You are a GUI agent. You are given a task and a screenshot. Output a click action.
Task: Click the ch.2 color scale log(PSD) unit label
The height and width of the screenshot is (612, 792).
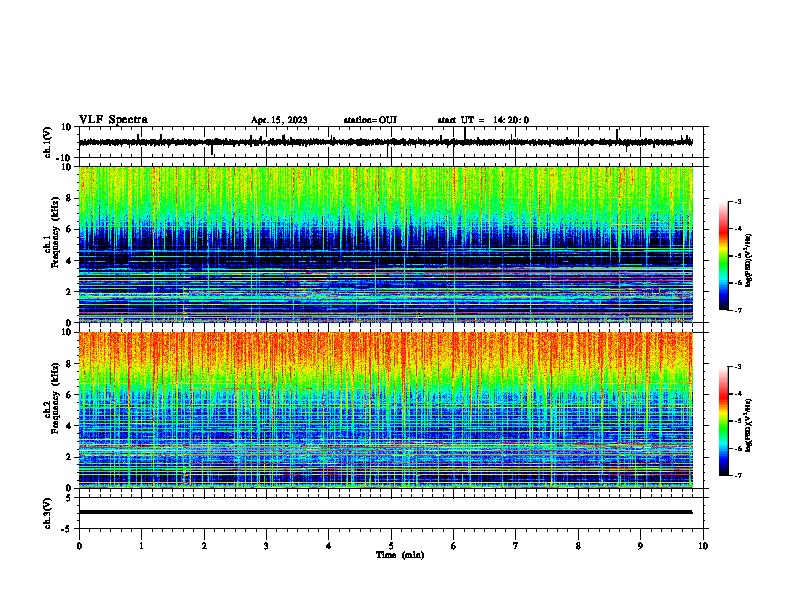tap(748, 425)
